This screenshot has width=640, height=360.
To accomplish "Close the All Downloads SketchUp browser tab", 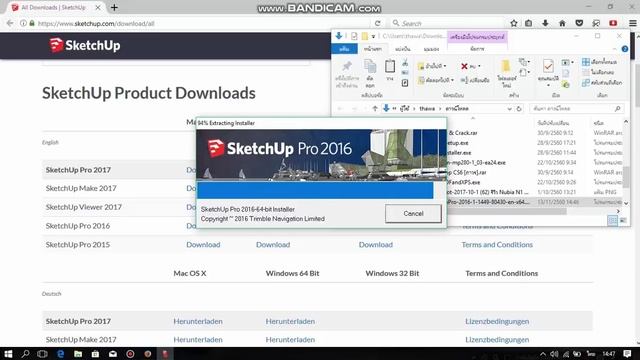I will (x=98, y=7).
